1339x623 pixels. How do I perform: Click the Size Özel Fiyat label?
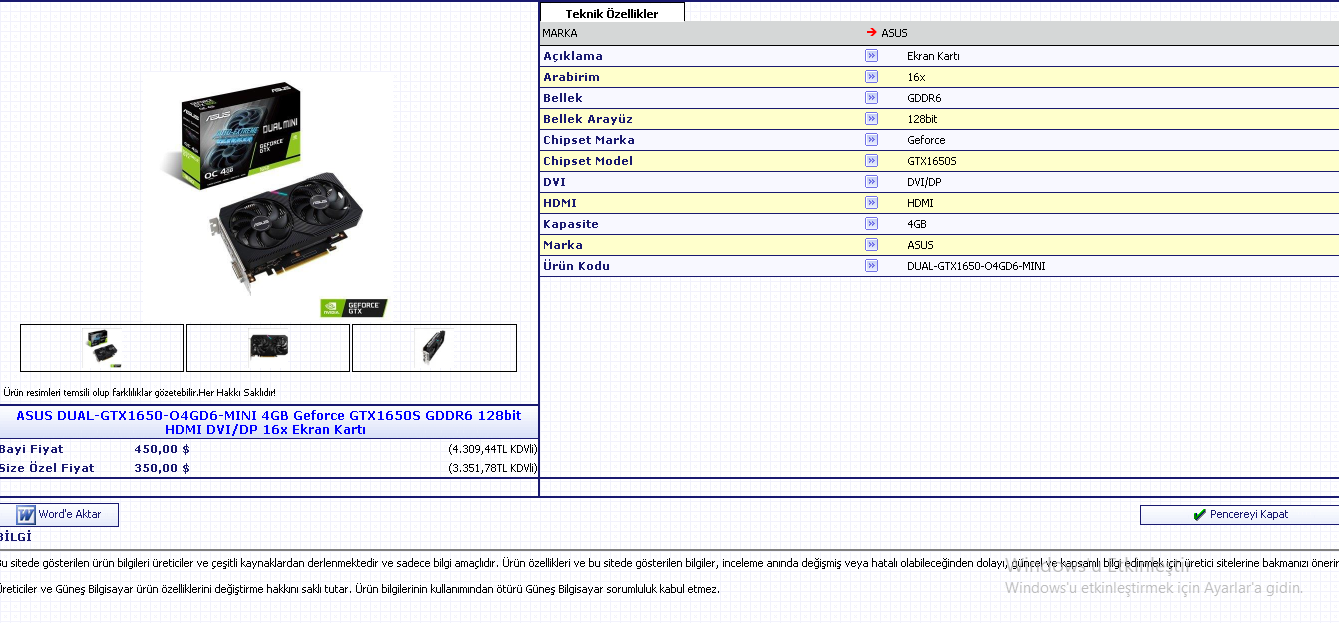tap(47, 468)
